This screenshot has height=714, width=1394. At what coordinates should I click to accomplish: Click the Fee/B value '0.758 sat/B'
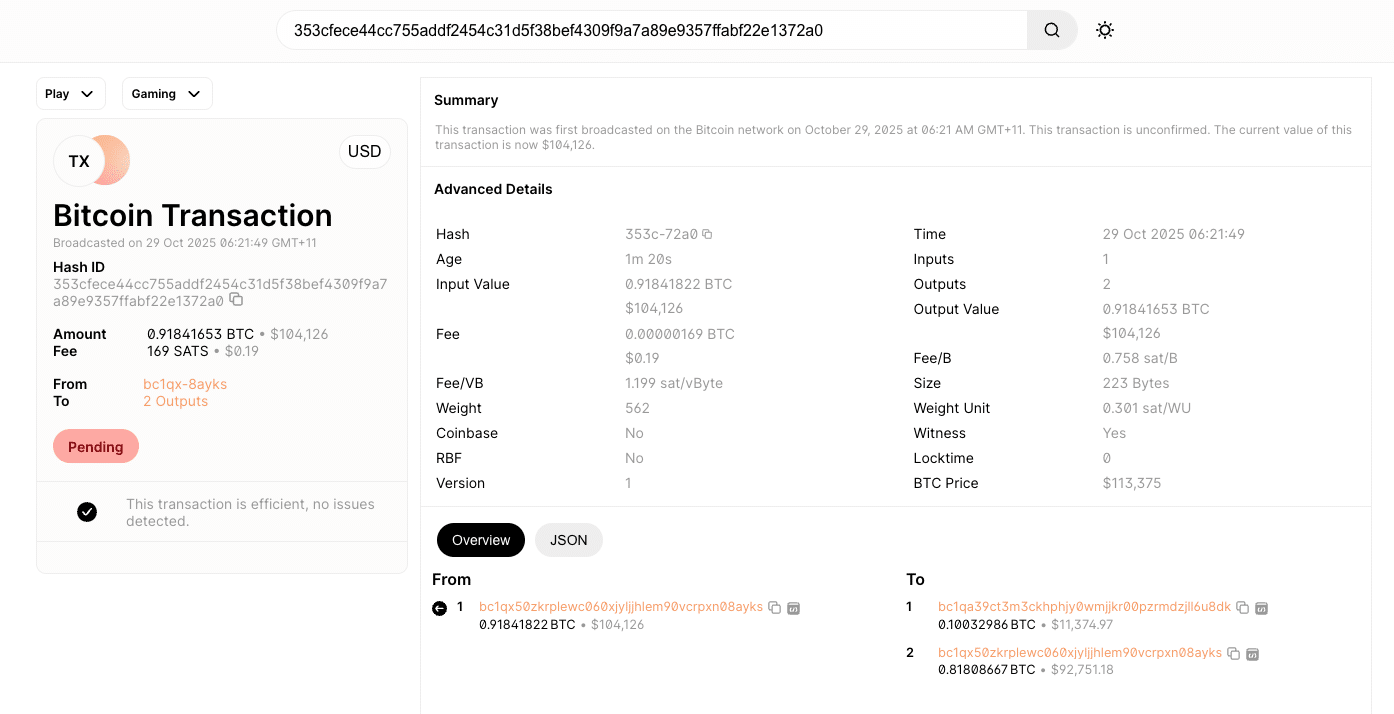pyautogui.click(x=1141, y=358)
